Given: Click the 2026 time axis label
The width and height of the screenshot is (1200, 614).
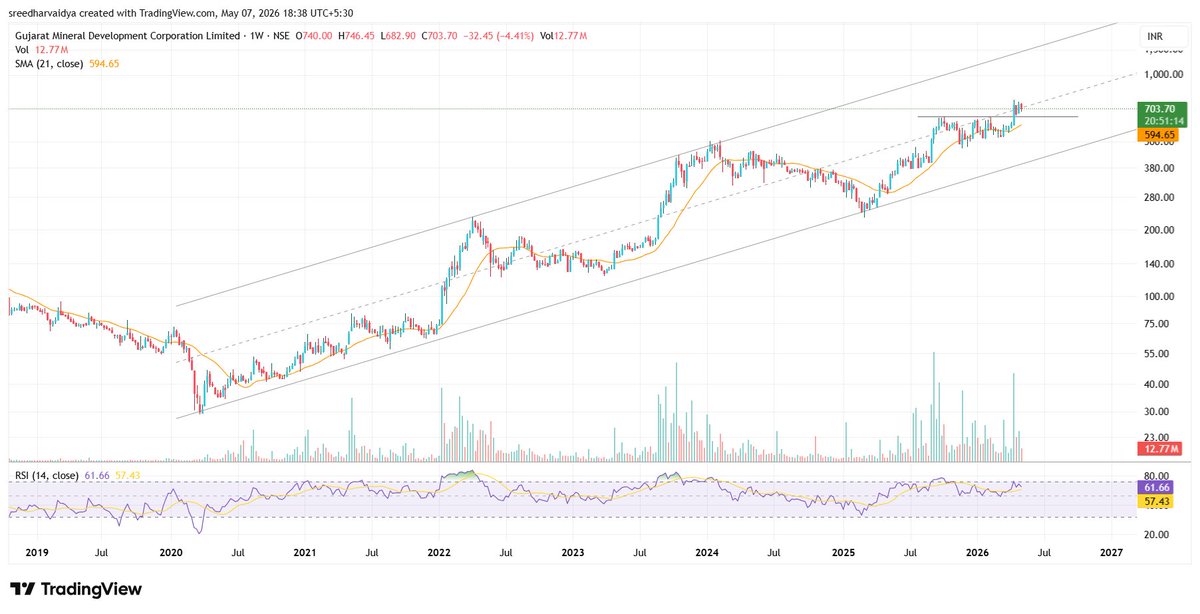Looking at the screenshot, I should coord(976,552).
